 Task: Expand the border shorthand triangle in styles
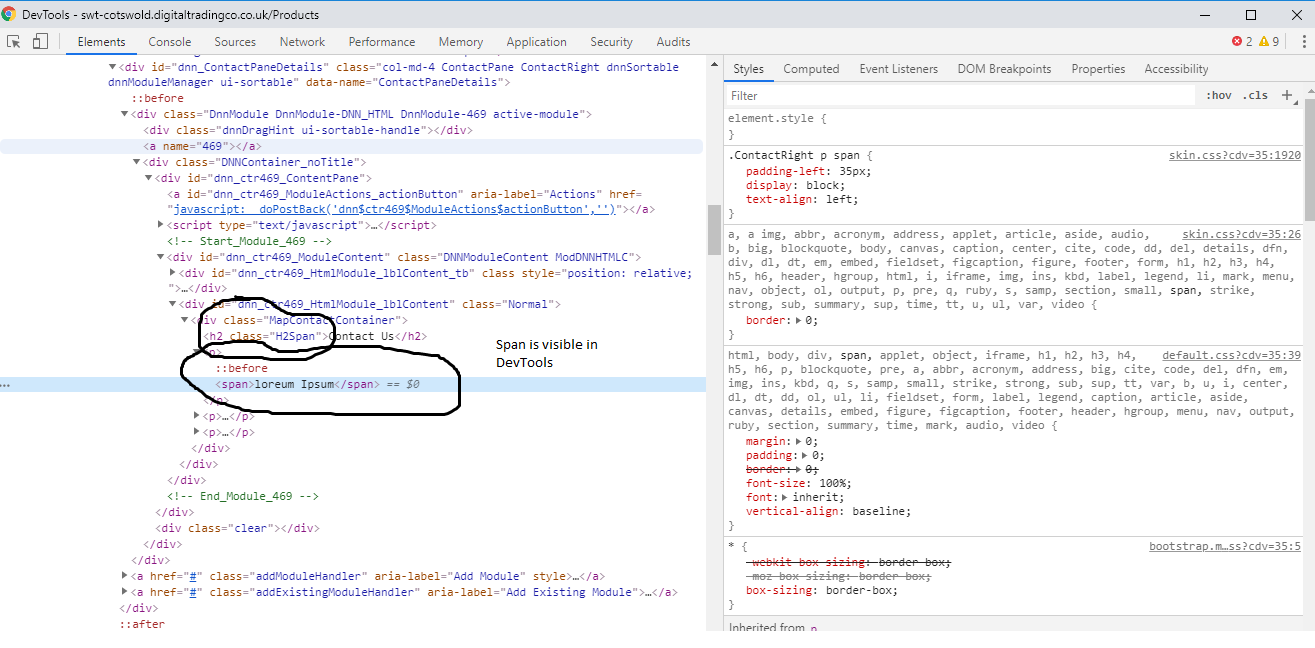tap(800, 320)
